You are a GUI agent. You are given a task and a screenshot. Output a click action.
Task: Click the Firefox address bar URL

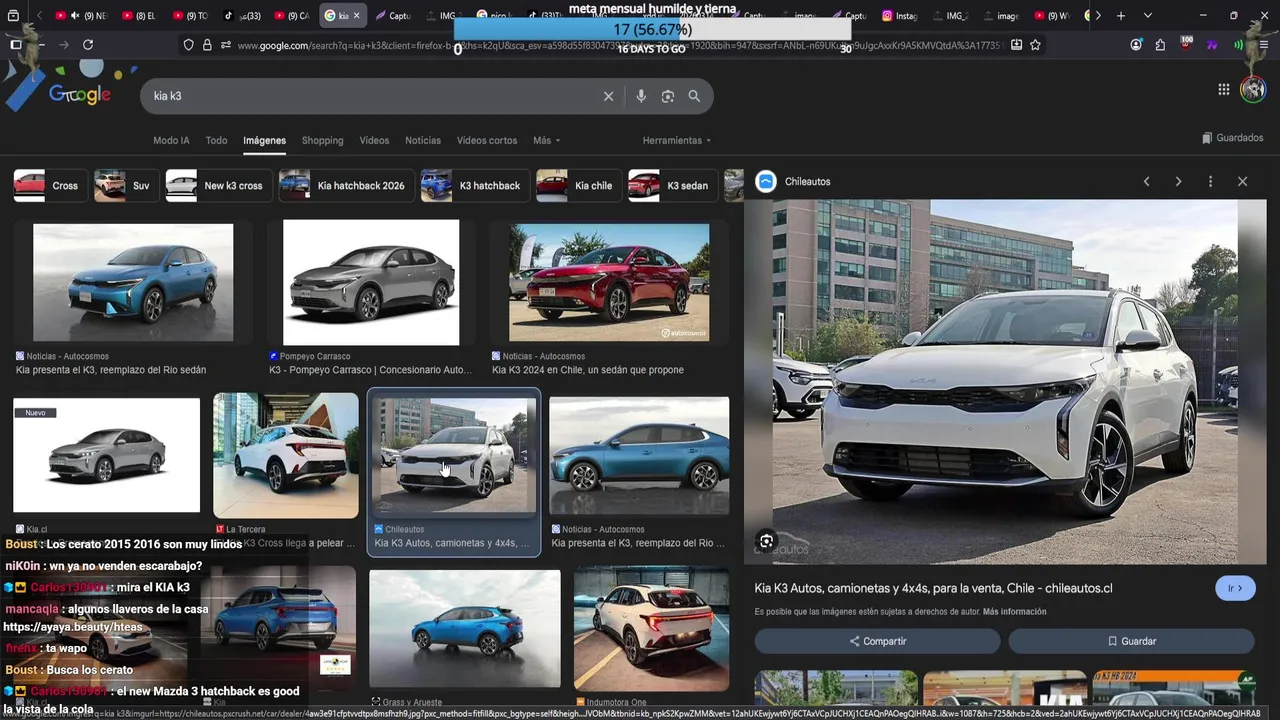point(620,45)
